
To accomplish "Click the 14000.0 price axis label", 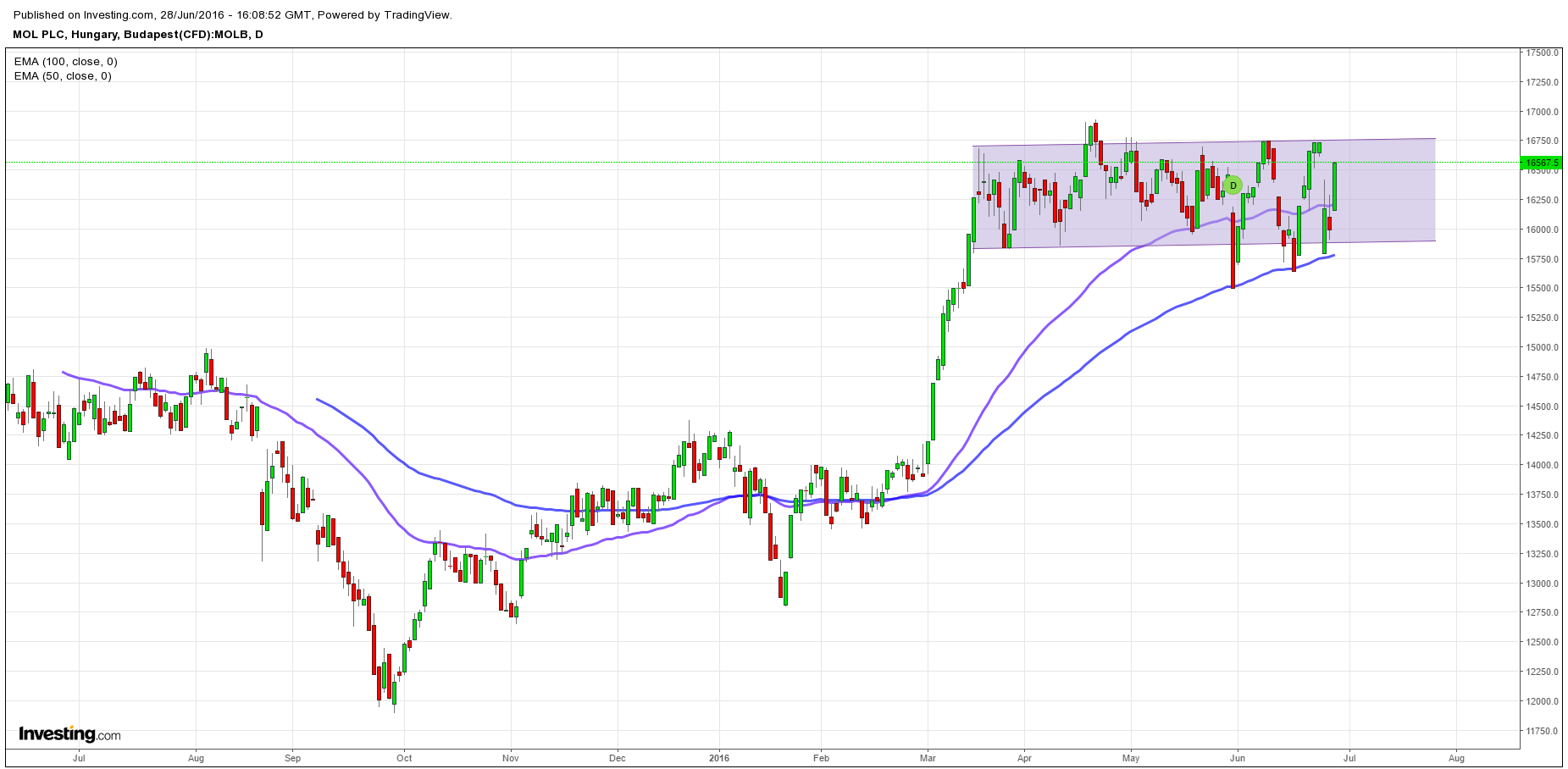I will pyautogui.click(x=1542, y=465).
